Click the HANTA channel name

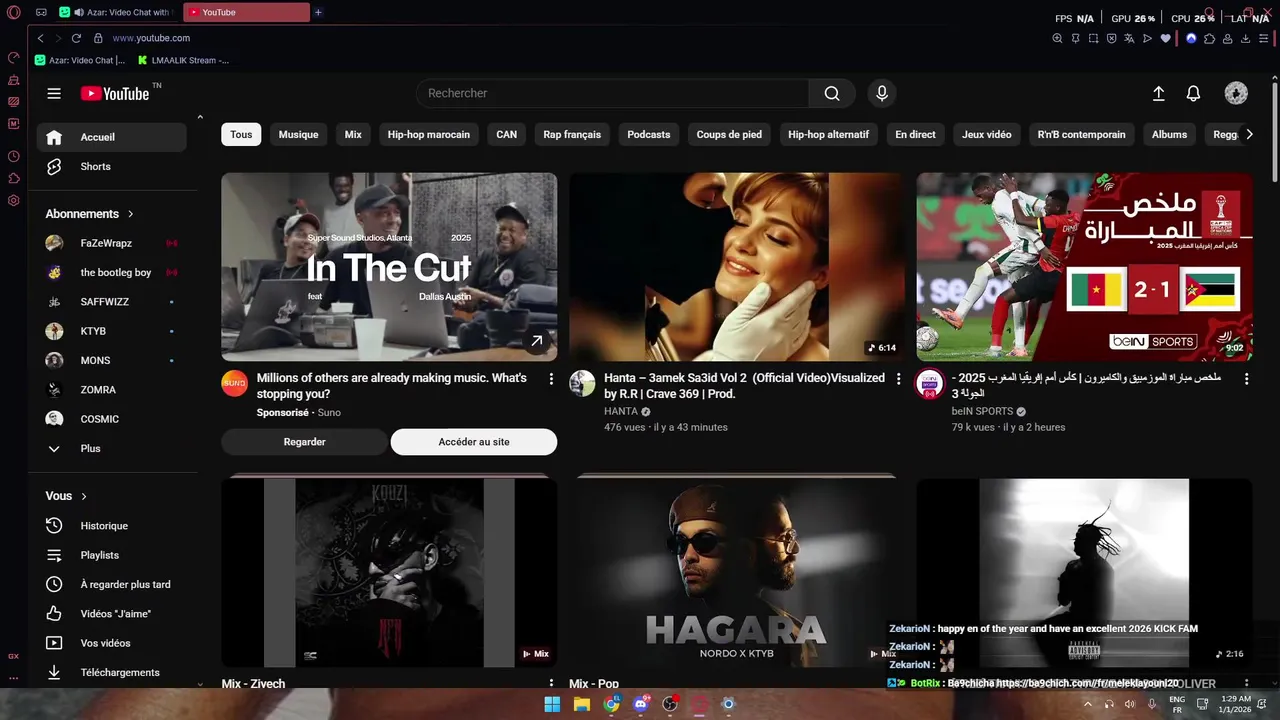pos(621,411)
